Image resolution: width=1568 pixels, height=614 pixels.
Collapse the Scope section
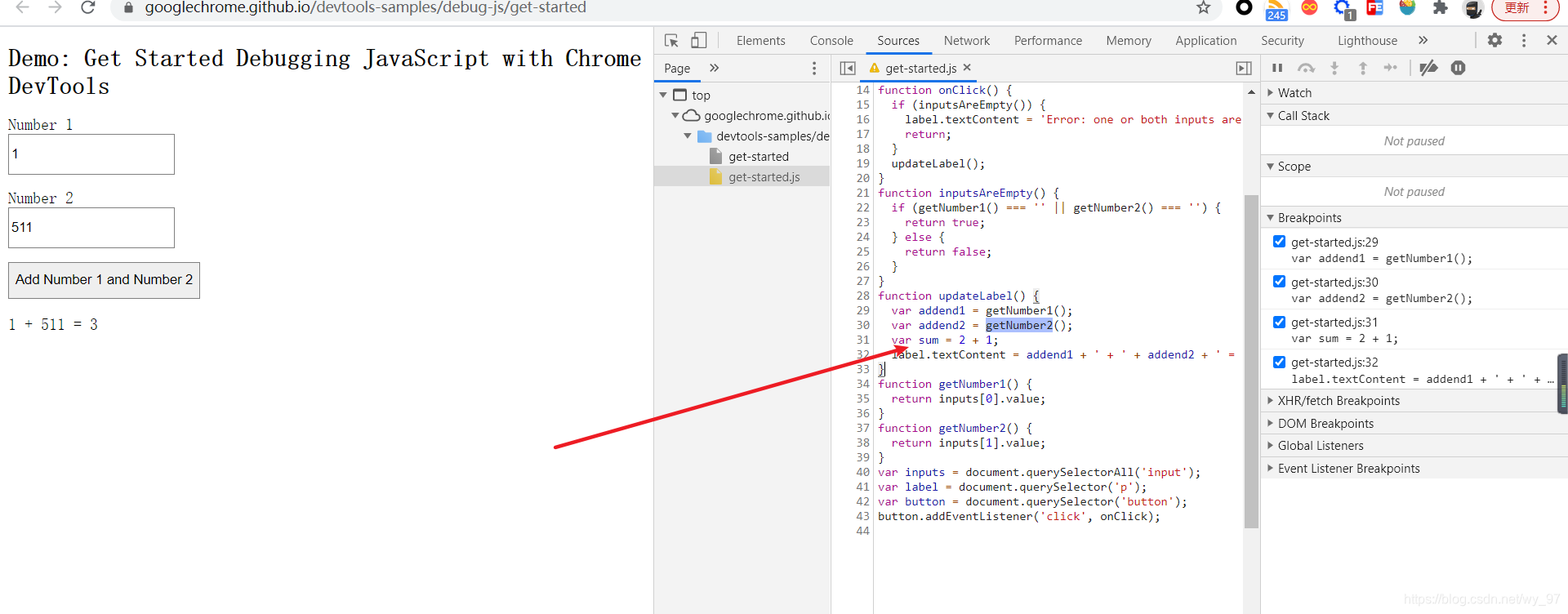[1414, 167]
